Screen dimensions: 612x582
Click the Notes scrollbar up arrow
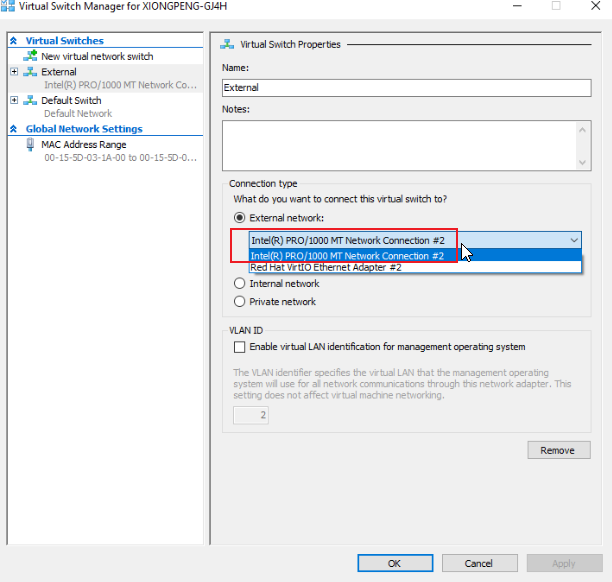(582, 130)
